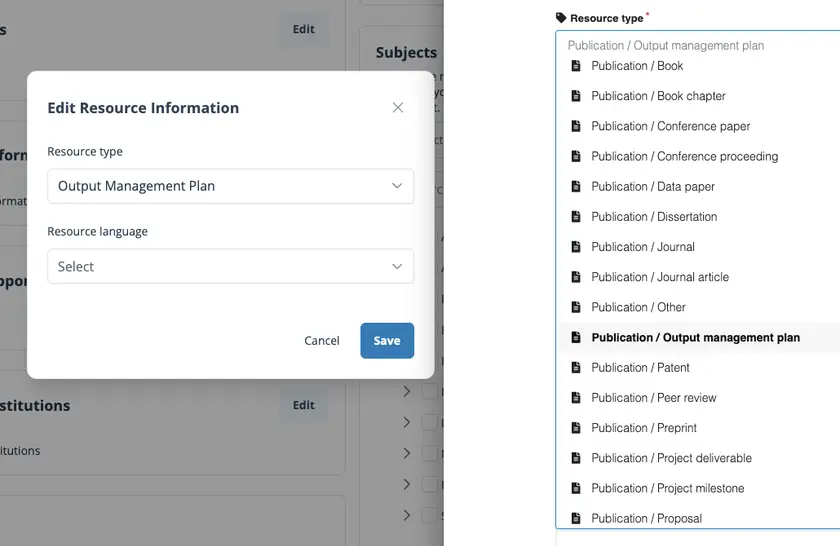
Task: Click the file icon next to Data paper
Action: (576, 187)
